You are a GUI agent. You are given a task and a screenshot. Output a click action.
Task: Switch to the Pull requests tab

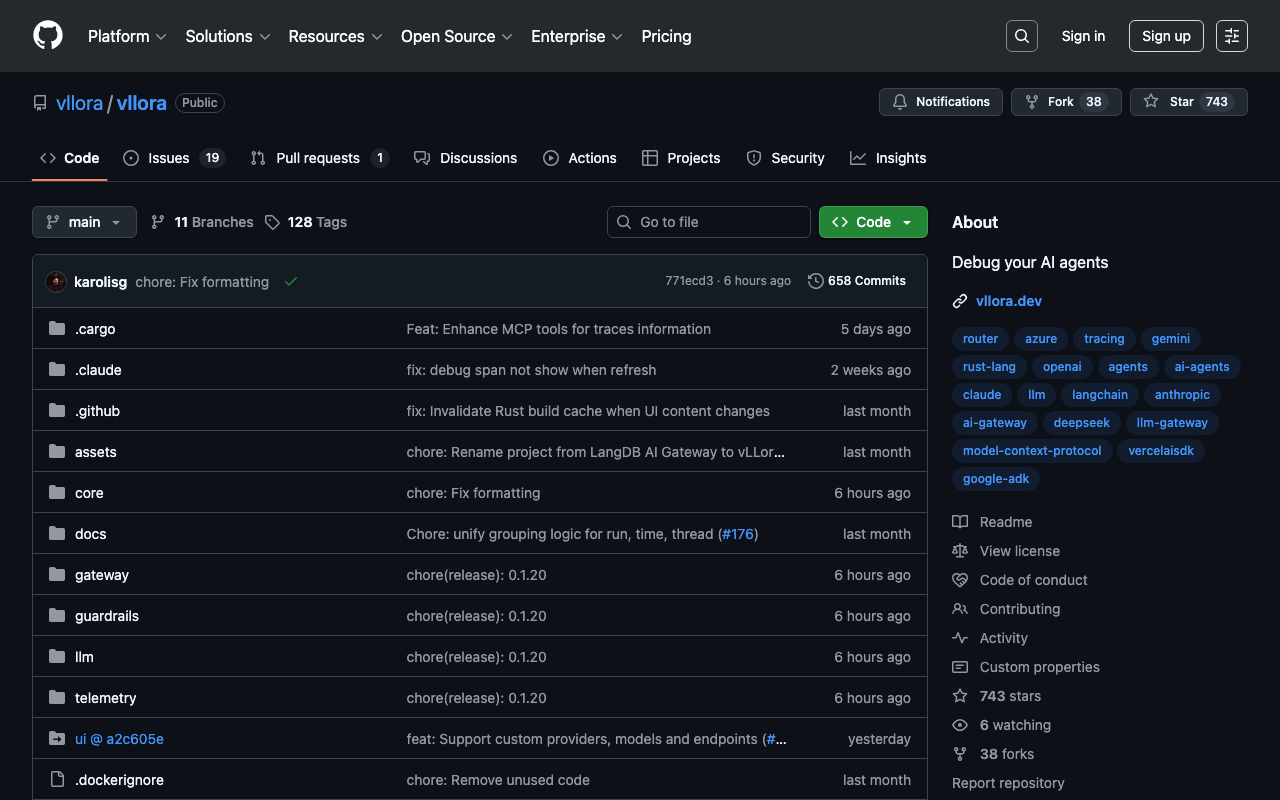pyautogui.click(x=318, y=158)
